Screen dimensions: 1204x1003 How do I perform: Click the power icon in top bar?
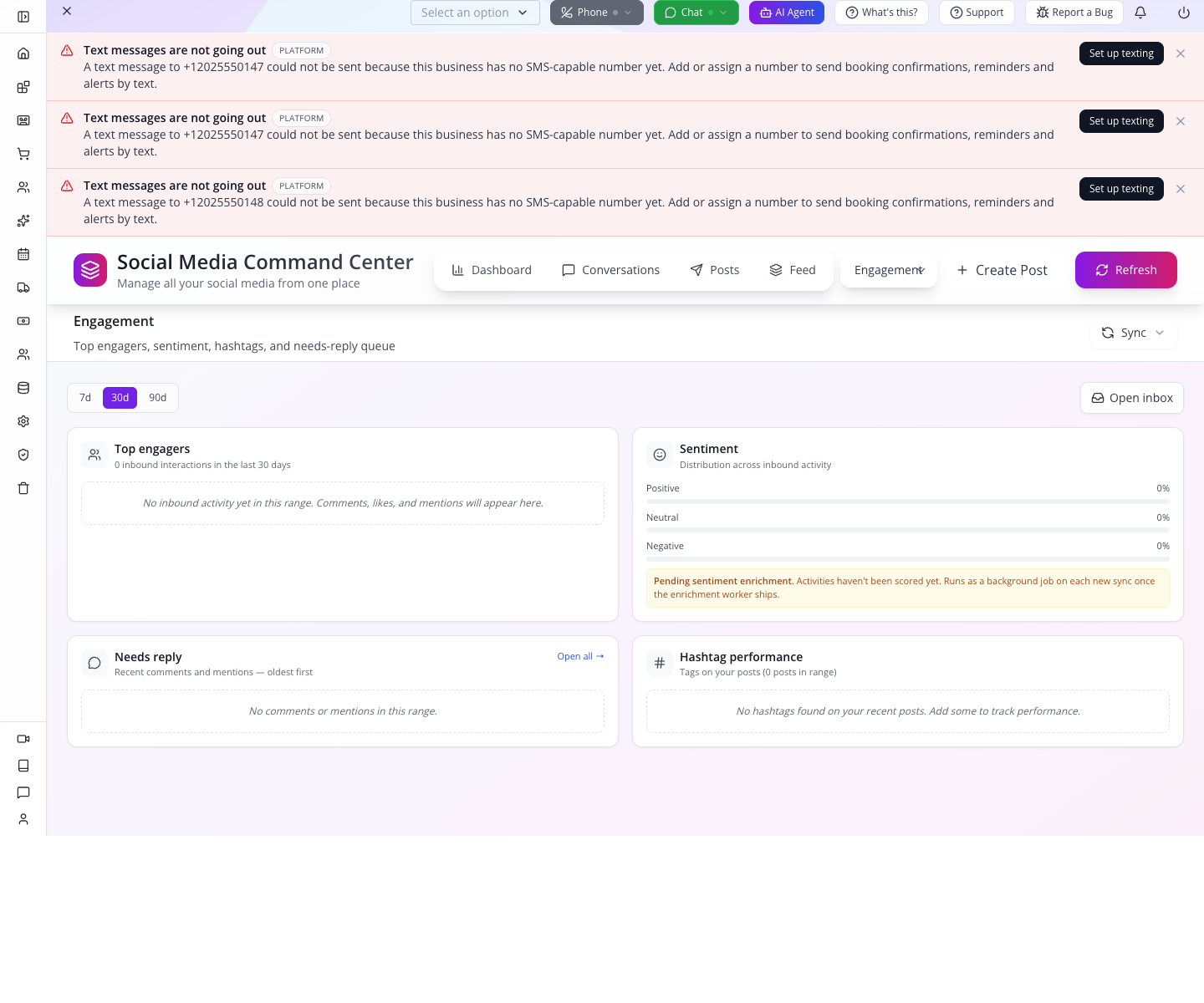1184,13
